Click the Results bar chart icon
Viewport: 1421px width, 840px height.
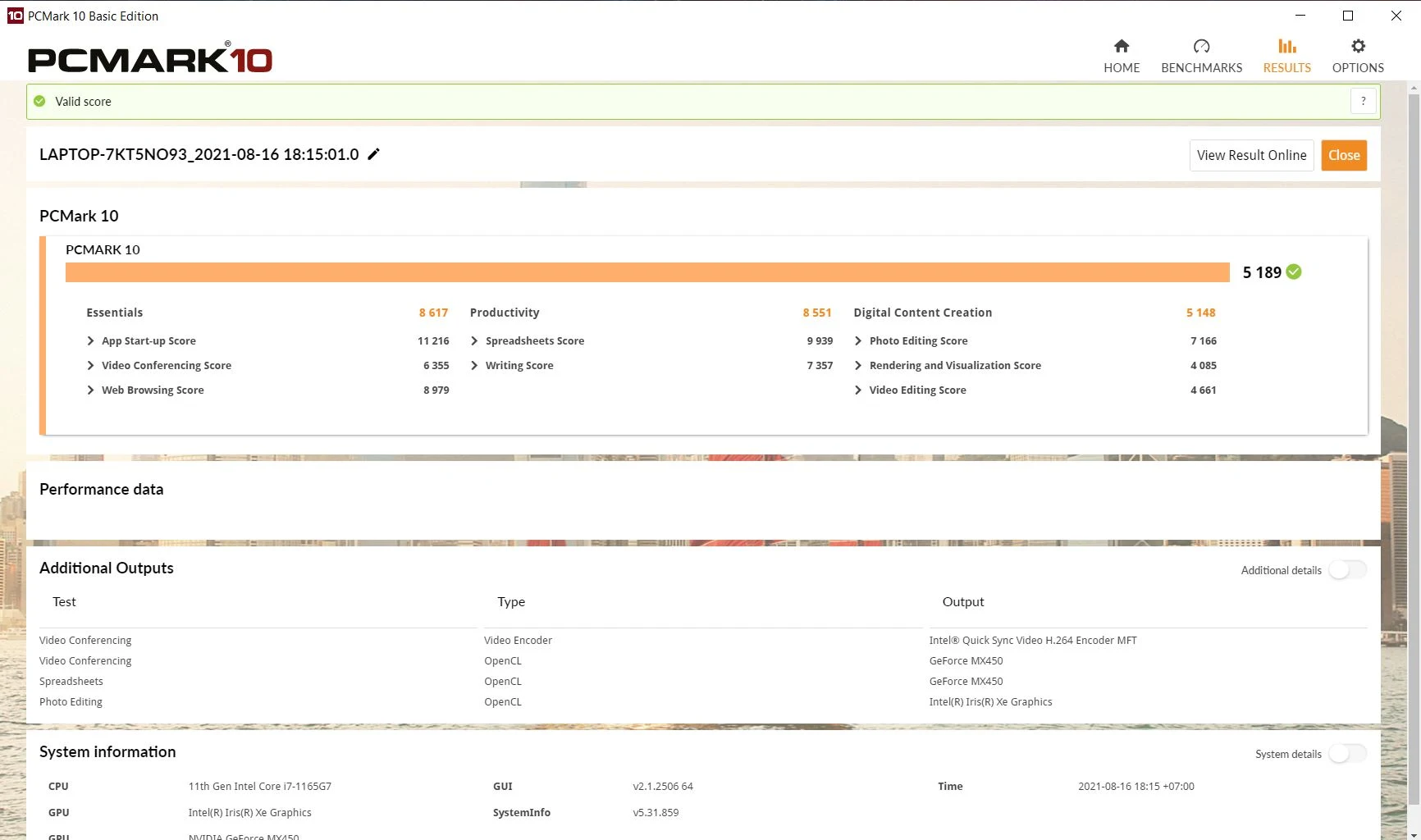[1286, 46]
